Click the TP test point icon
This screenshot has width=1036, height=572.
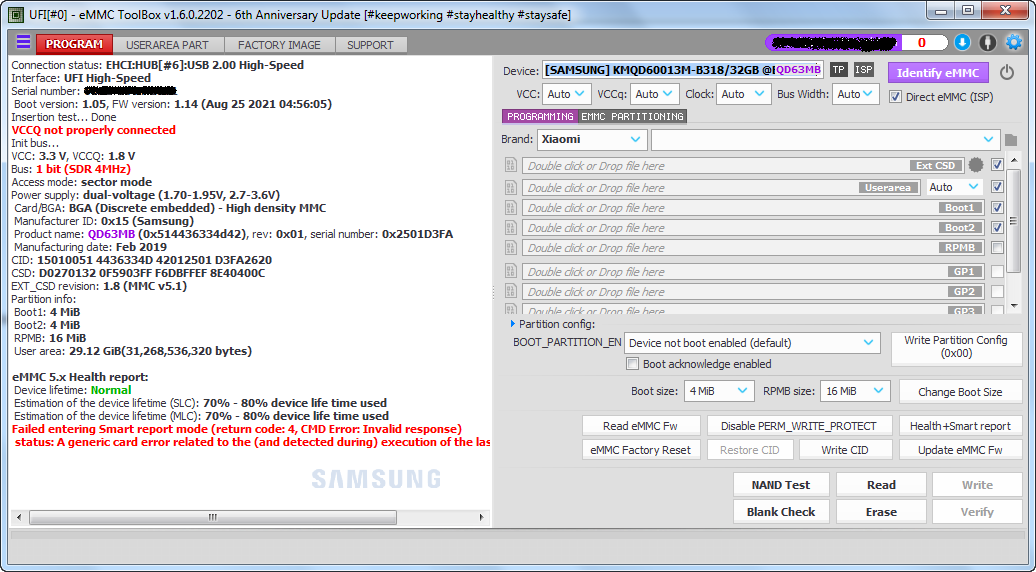point(838,70)
